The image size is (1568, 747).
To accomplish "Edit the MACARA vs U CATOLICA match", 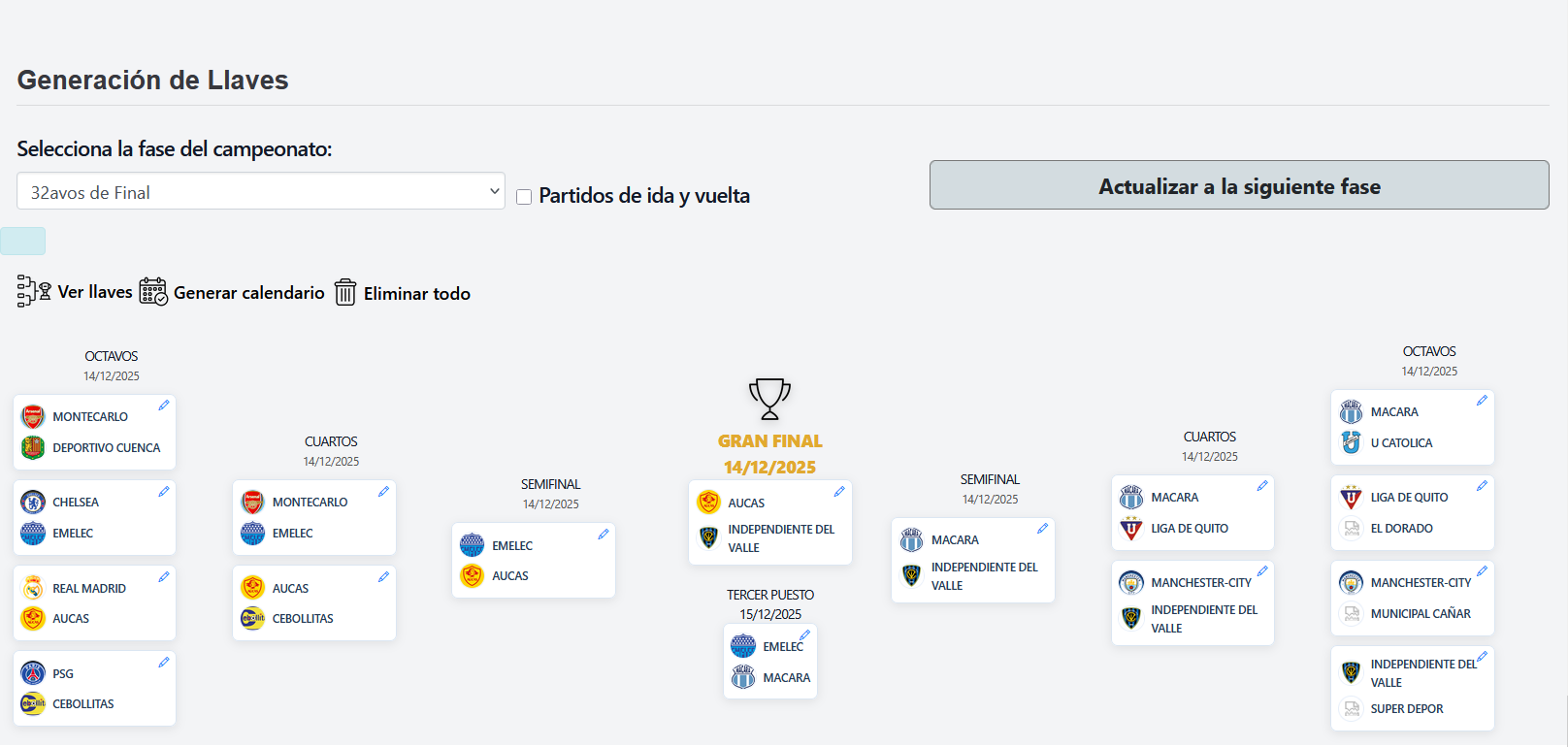I will tap(1482, 399).
